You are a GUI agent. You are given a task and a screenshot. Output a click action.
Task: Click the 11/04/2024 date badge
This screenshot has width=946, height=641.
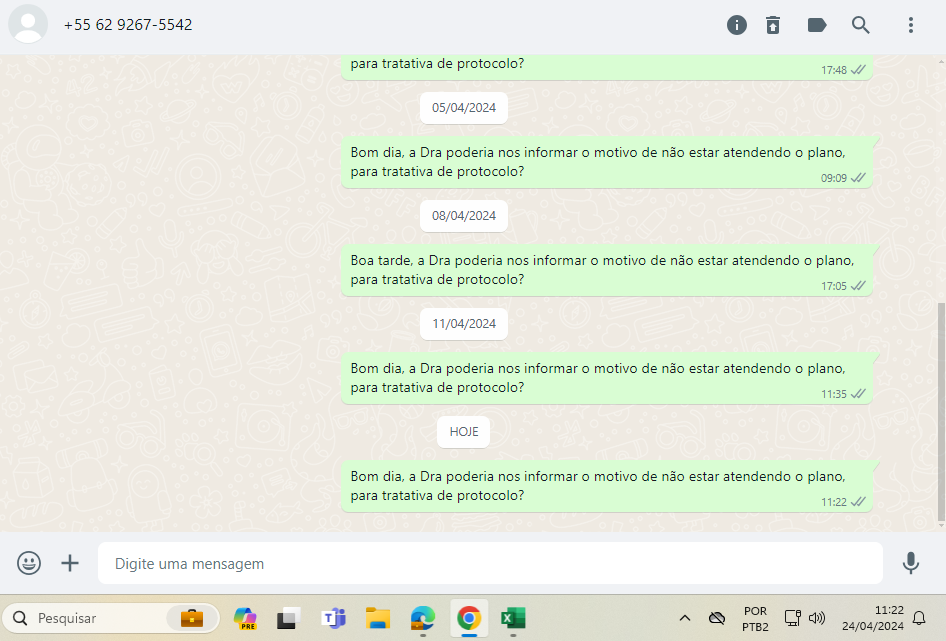click(x=464, y=324)
